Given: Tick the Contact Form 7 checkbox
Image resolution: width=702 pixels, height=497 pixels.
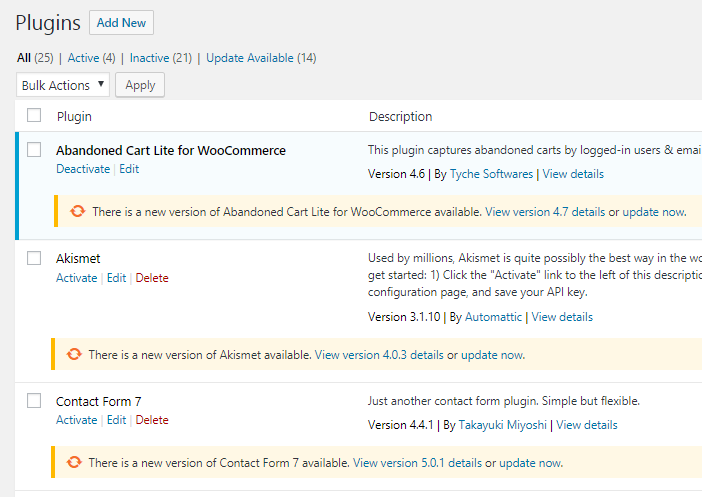Looking at the screenshot, I should [x=34, y=401].
